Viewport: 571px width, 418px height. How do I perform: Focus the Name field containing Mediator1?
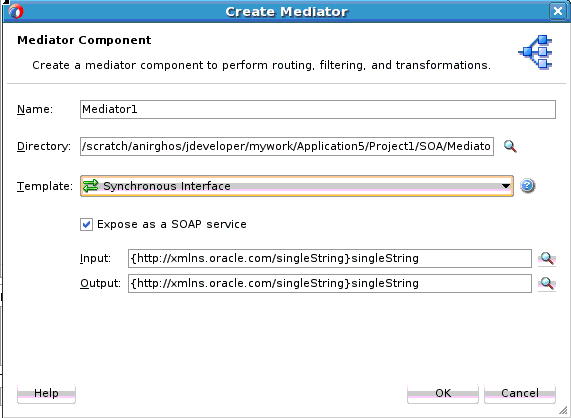[318, 109]
